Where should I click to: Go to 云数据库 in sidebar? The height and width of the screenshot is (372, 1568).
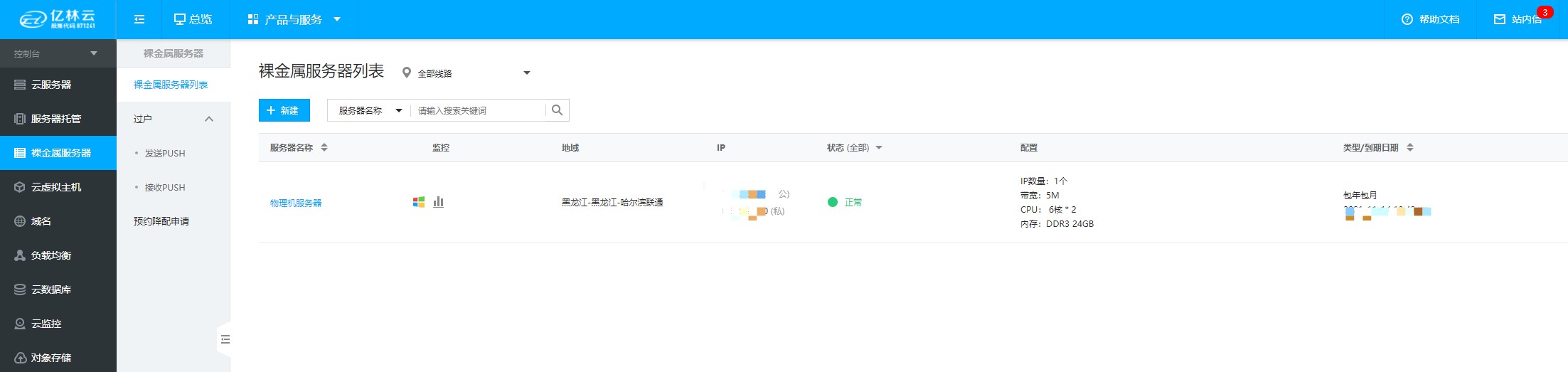click(x=58, y=289)
